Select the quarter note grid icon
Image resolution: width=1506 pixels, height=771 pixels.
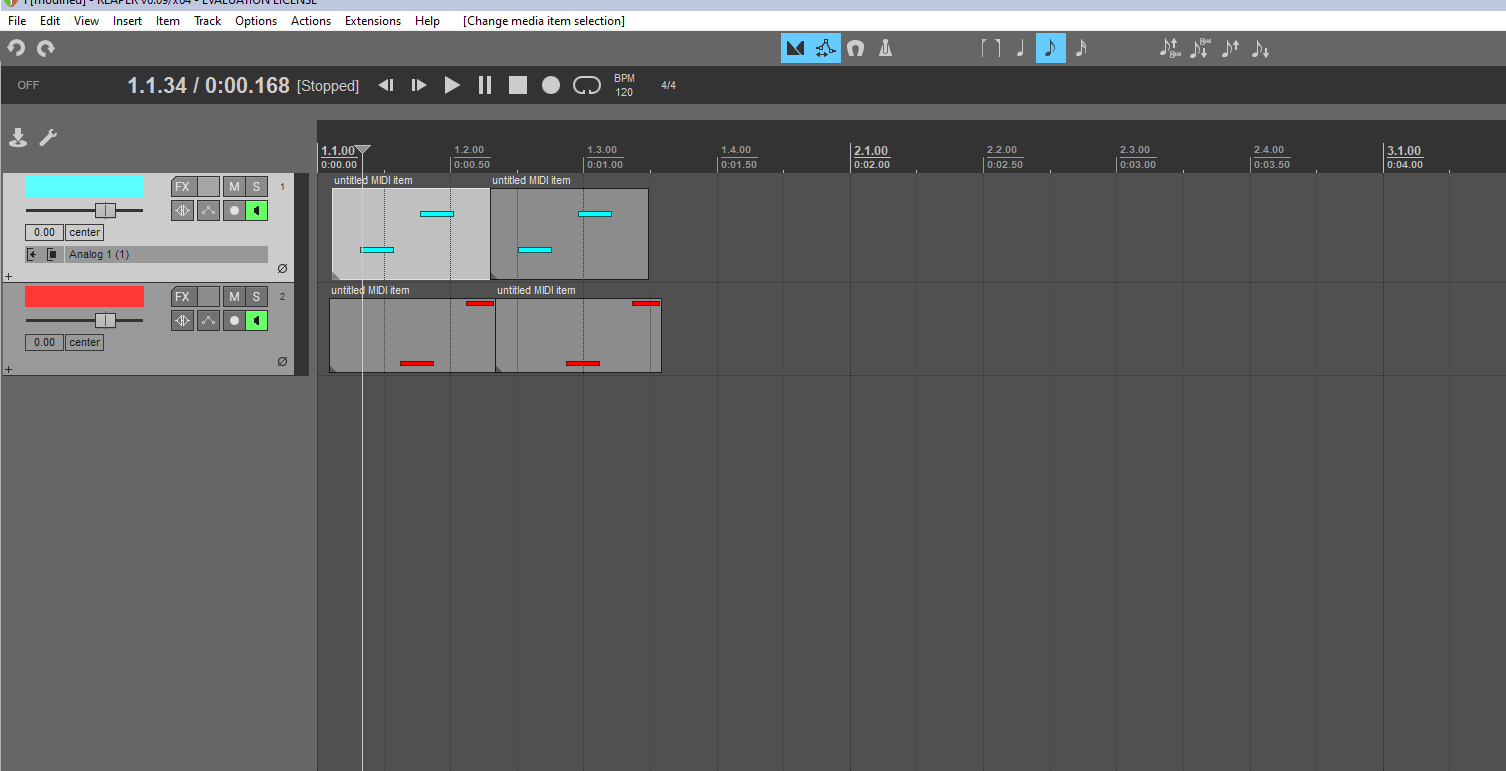point(1020,48)
